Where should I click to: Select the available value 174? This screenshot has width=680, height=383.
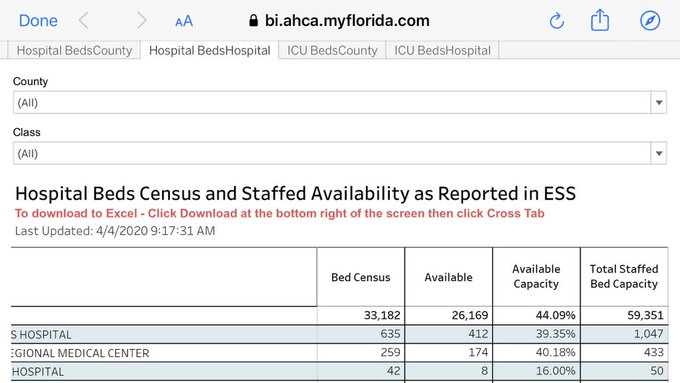(x=478, y=353)
